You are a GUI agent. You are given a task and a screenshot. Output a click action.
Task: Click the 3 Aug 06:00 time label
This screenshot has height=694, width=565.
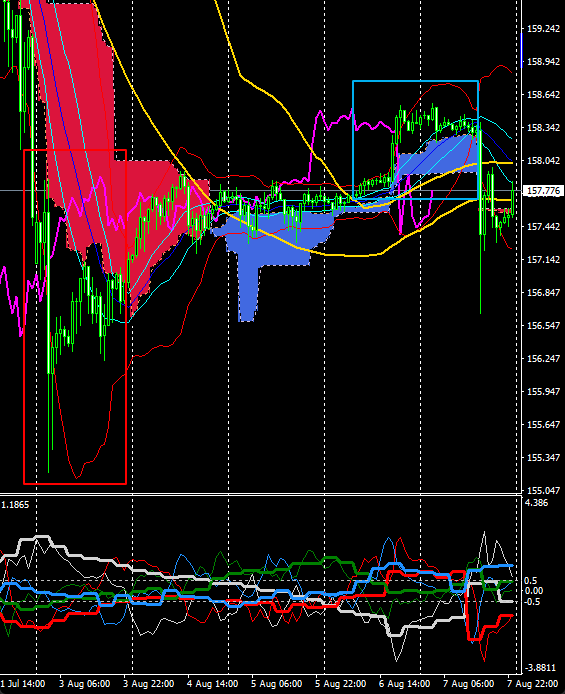coord(85,683)
